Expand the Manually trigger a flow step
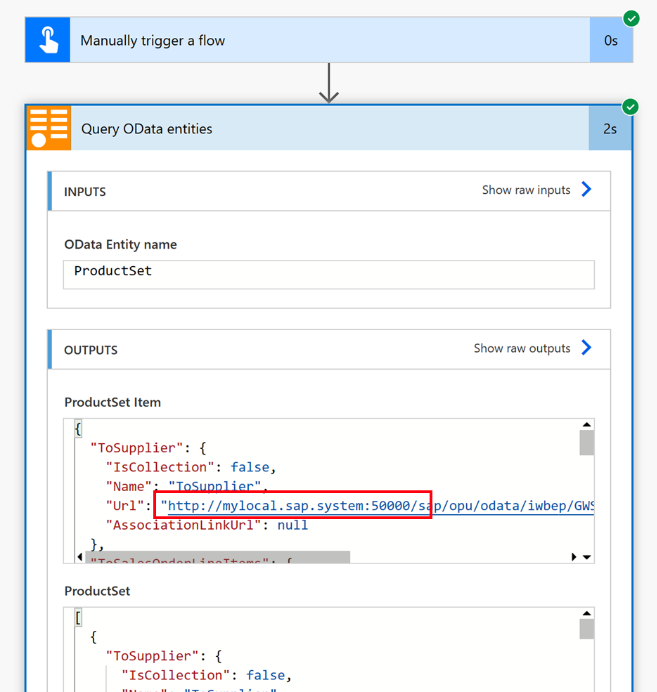 [330, 41]
